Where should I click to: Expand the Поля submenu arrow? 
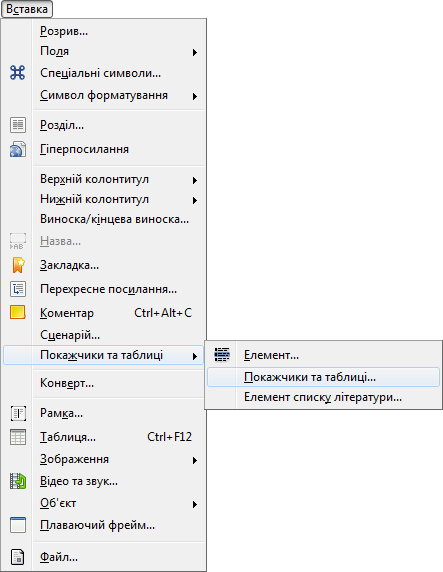[195, 52]
